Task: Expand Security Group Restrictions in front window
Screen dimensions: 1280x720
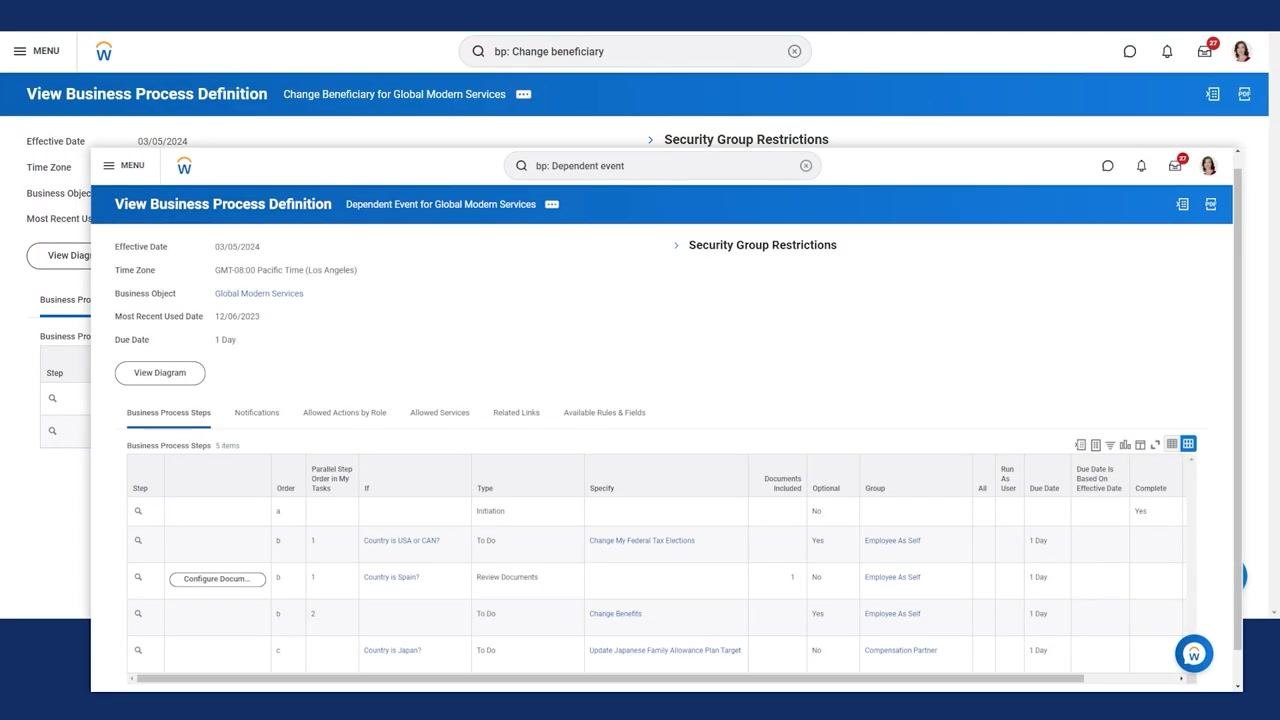Action: pyautogui.click(x=676, y=245)
